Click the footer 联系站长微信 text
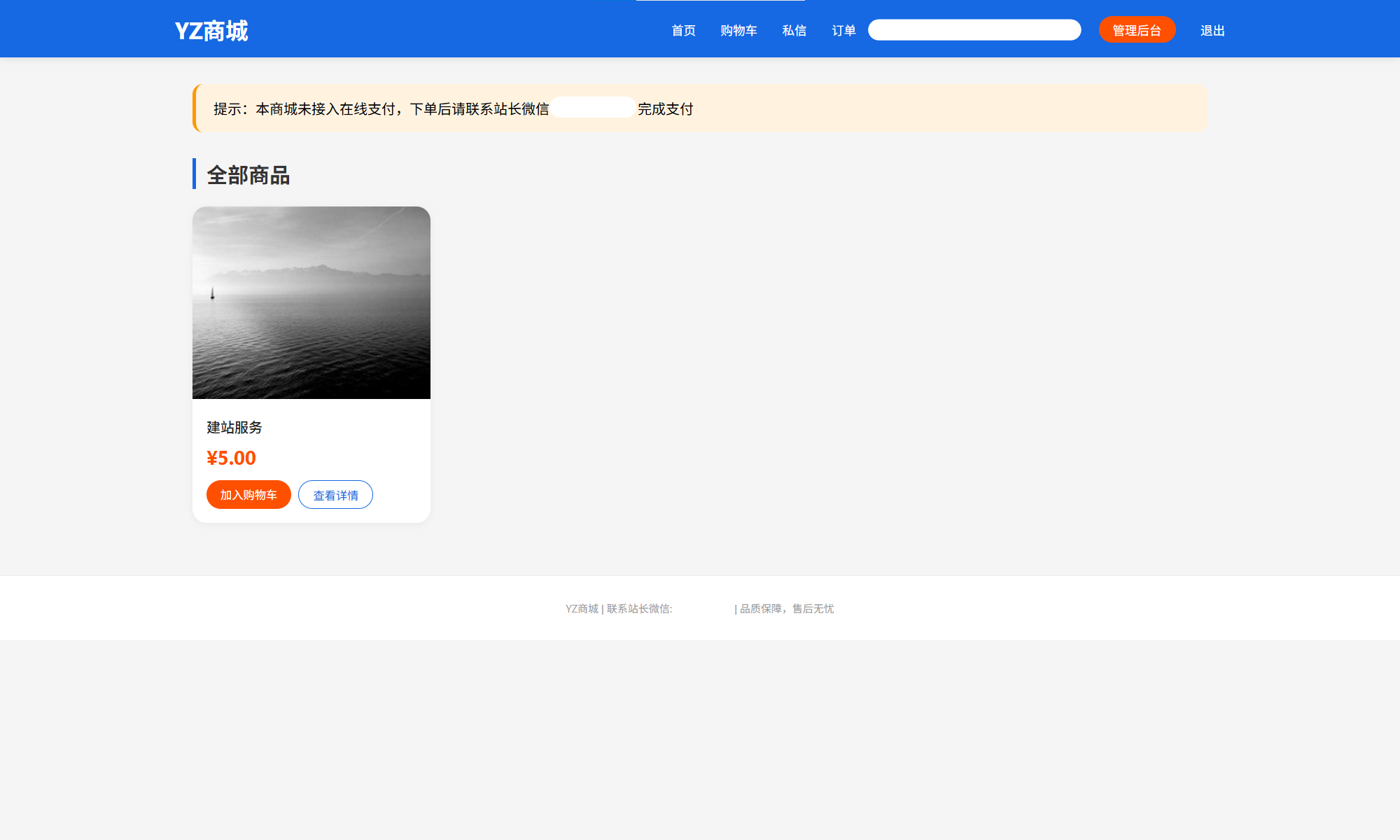 (639, 609)
